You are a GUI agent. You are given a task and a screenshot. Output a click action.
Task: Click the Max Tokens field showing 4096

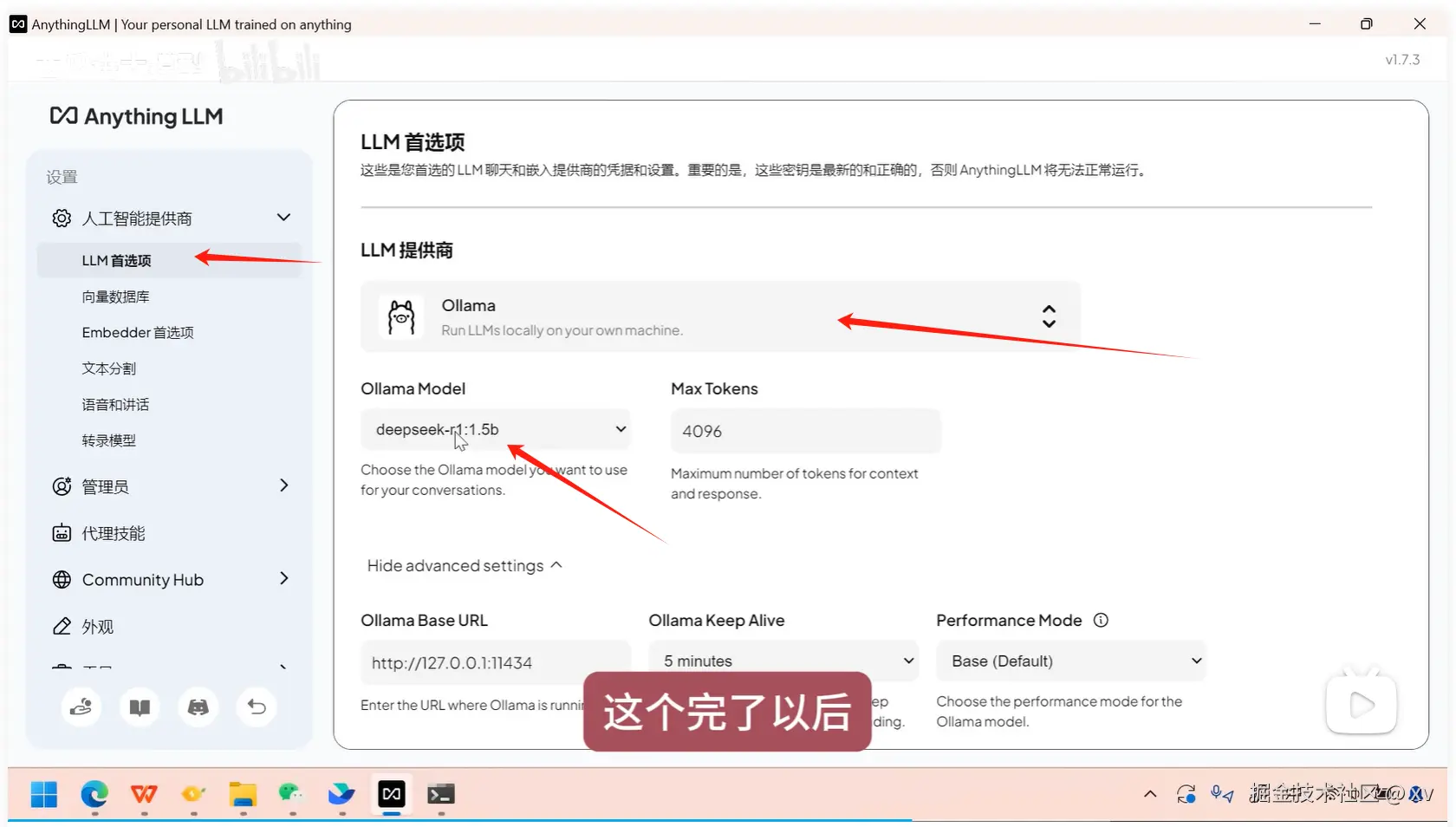click(x=806, y=432)
